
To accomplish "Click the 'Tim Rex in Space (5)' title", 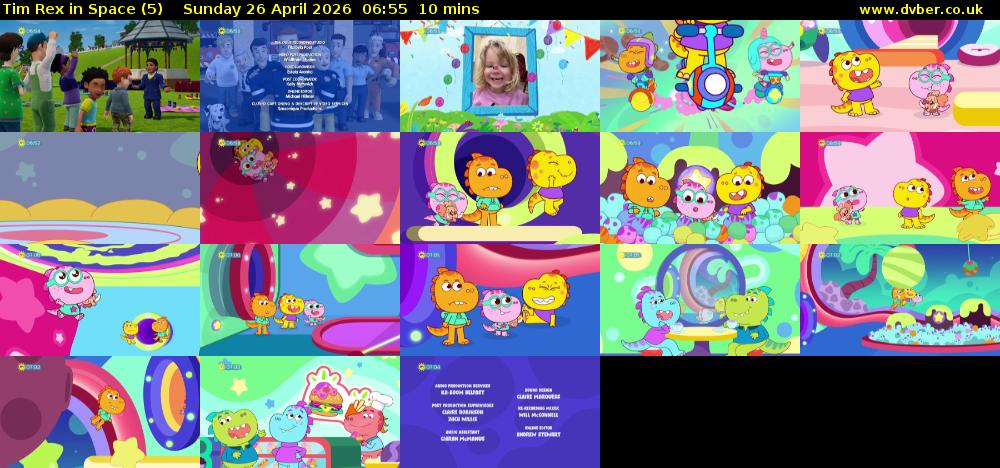I will tap(83, 9).
